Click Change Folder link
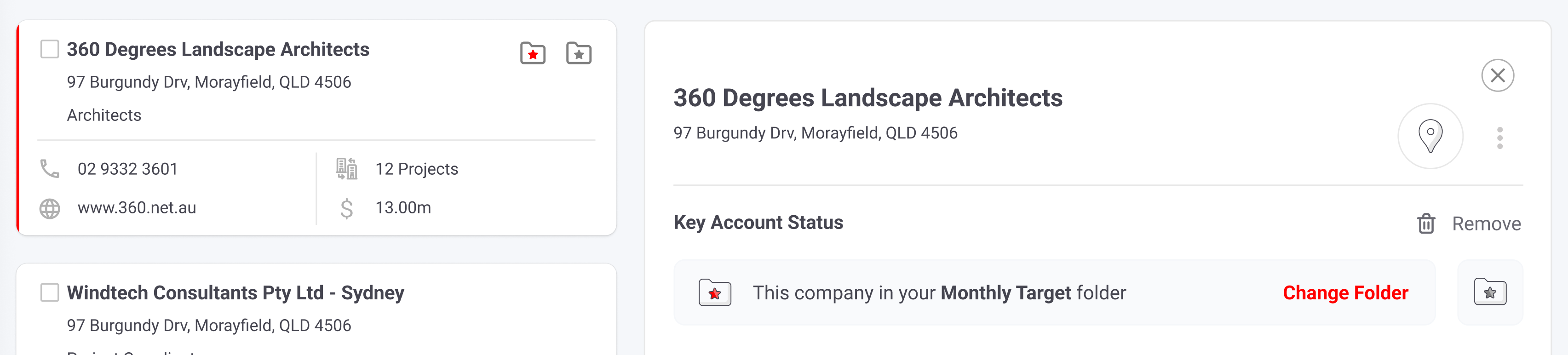This screenshot has height=355, width=1568. click(x=1345, y=293)
